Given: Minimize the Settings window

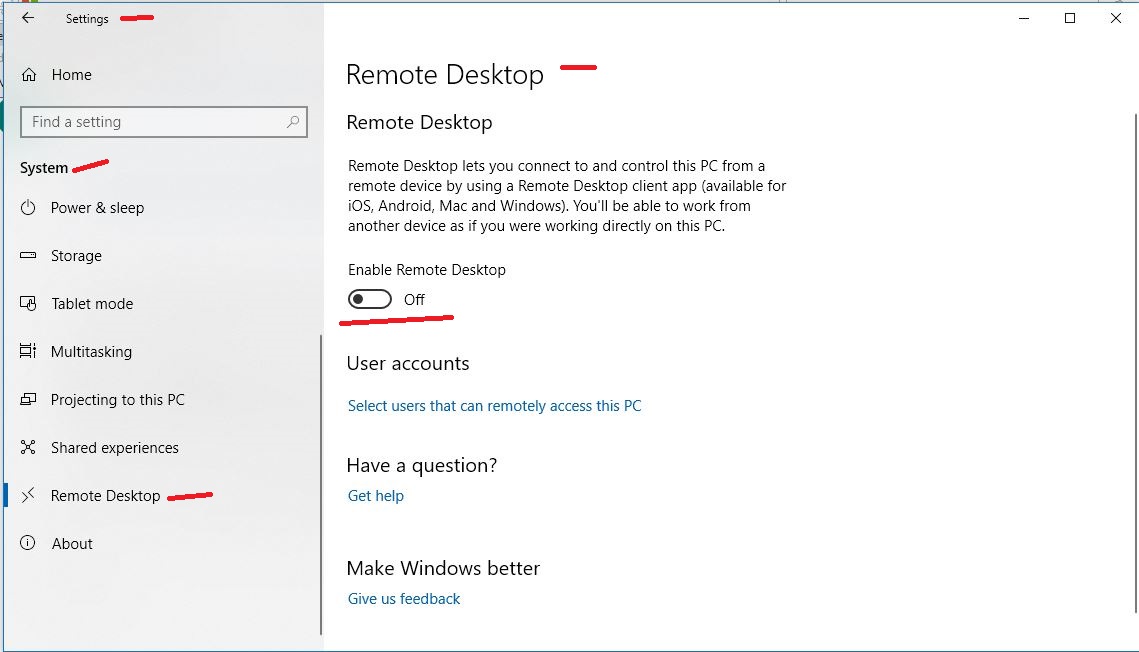Looking at the screenshot, I should coord(1024,18).
